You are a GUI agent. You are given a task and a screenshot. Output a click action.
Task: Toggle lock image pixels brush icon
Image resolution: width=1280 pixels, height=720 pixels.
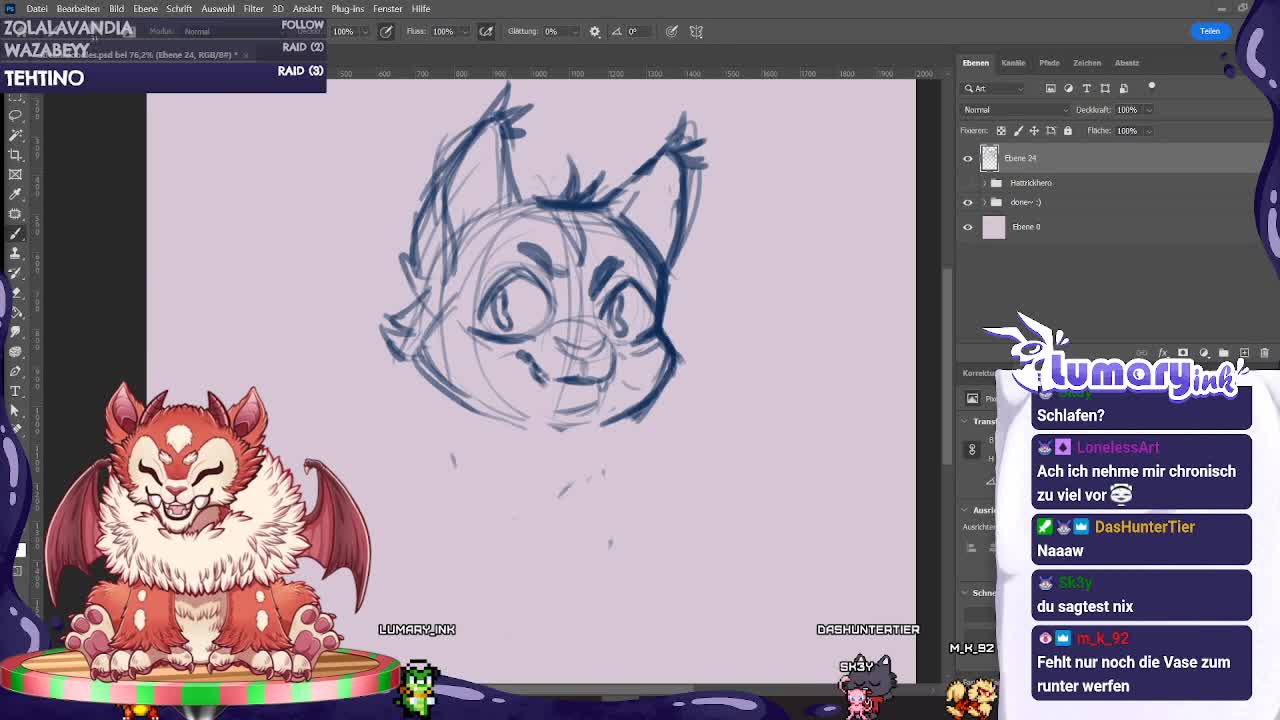coord(1018,131)
